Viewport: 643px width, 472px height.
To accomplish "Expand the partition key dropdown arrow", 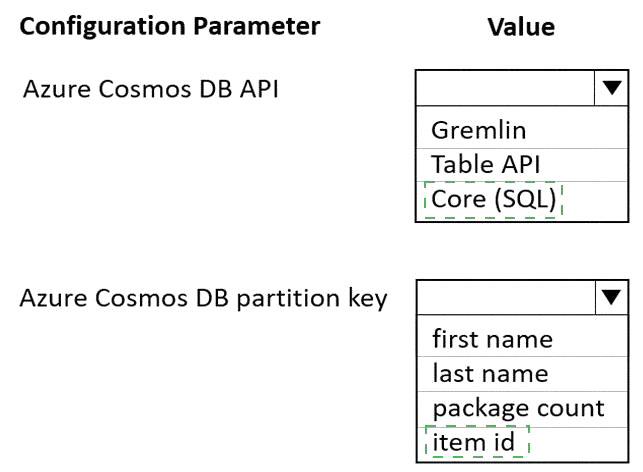I will [611, 297].
